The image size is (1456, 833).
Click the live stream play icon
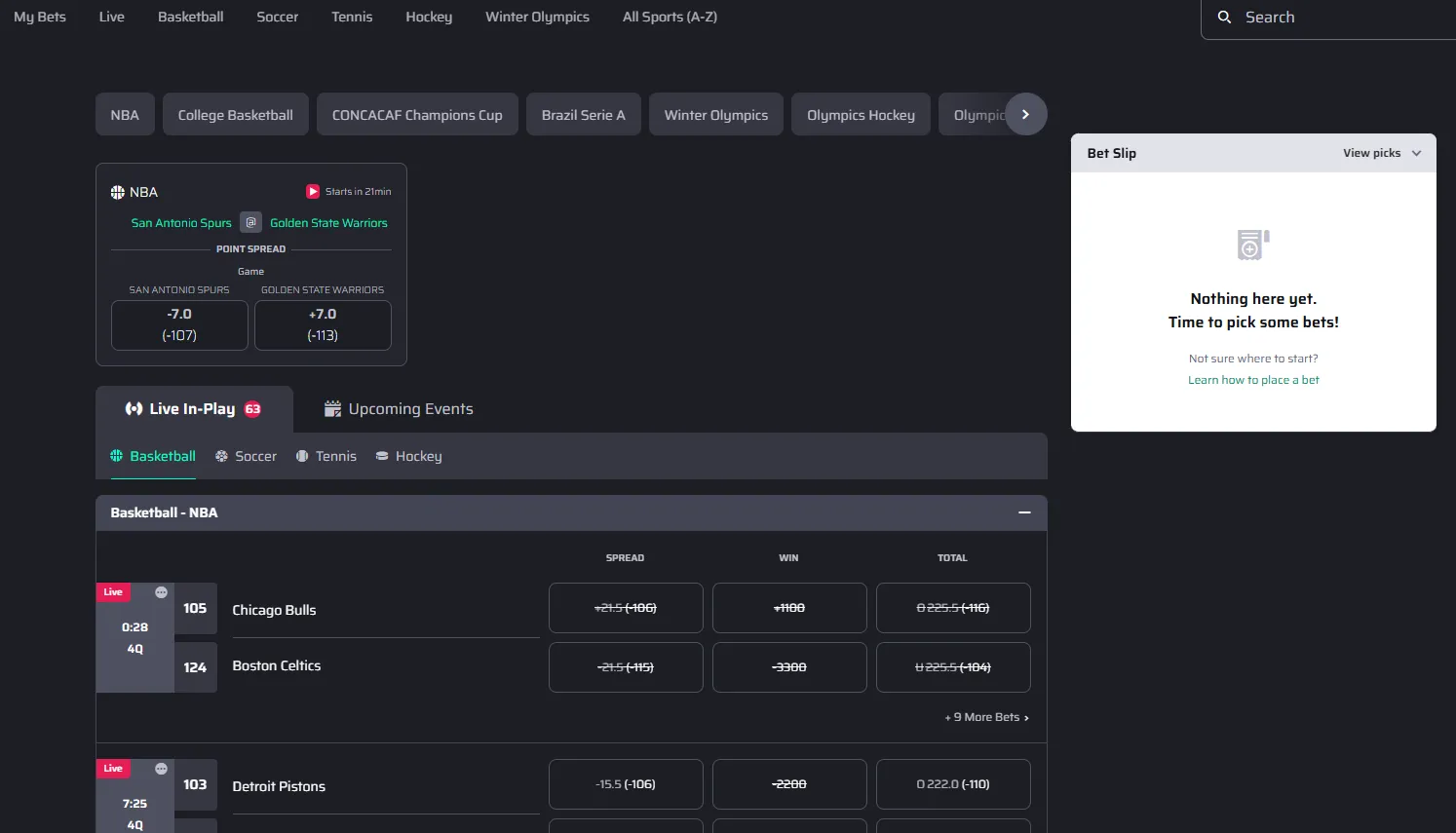click(x=313, y=192)
